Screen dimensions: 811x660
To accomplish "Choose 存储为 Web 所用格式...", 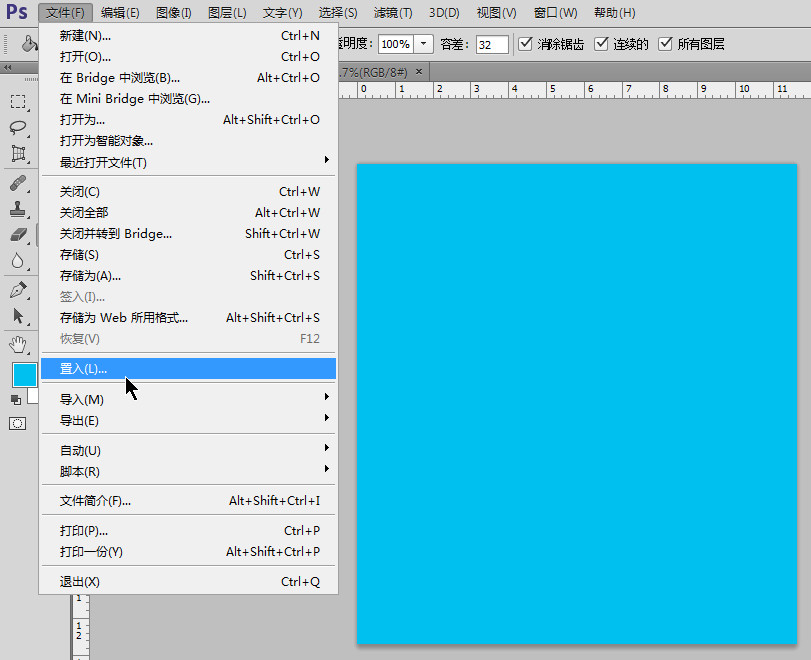I will pyautogui.click(x=188, y=318).
